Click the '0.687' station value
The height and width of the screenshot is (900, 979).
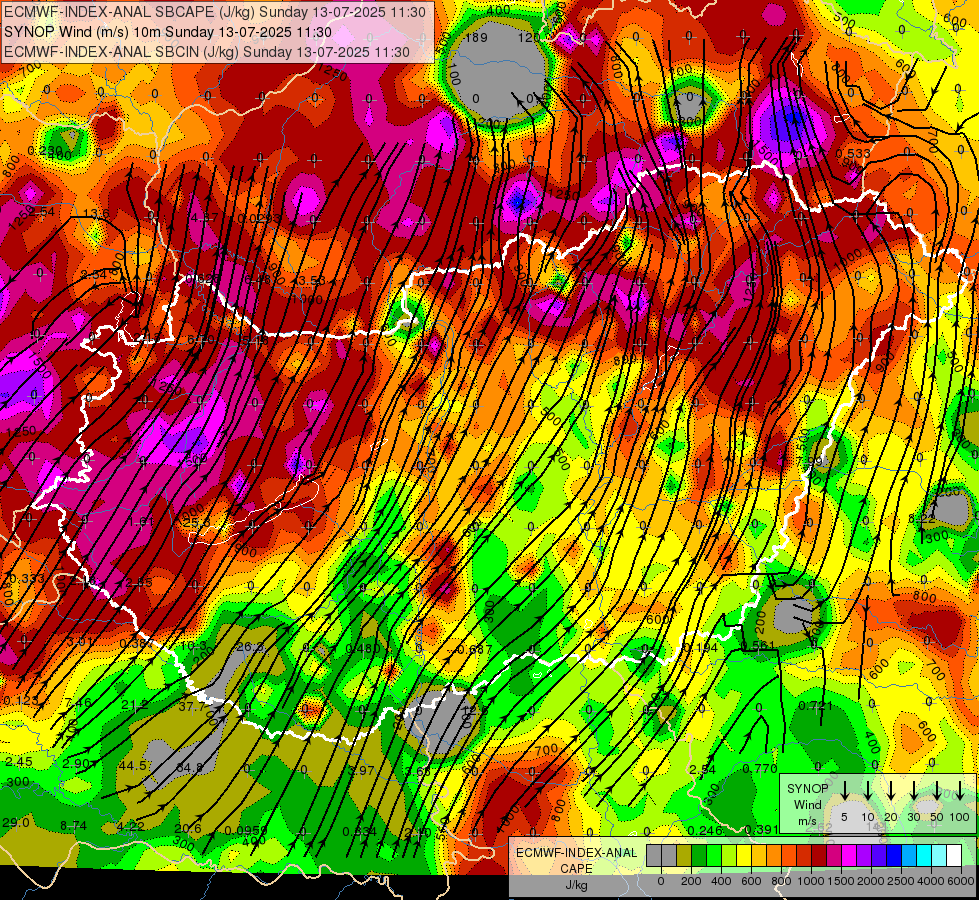click(x=475, y=650)
